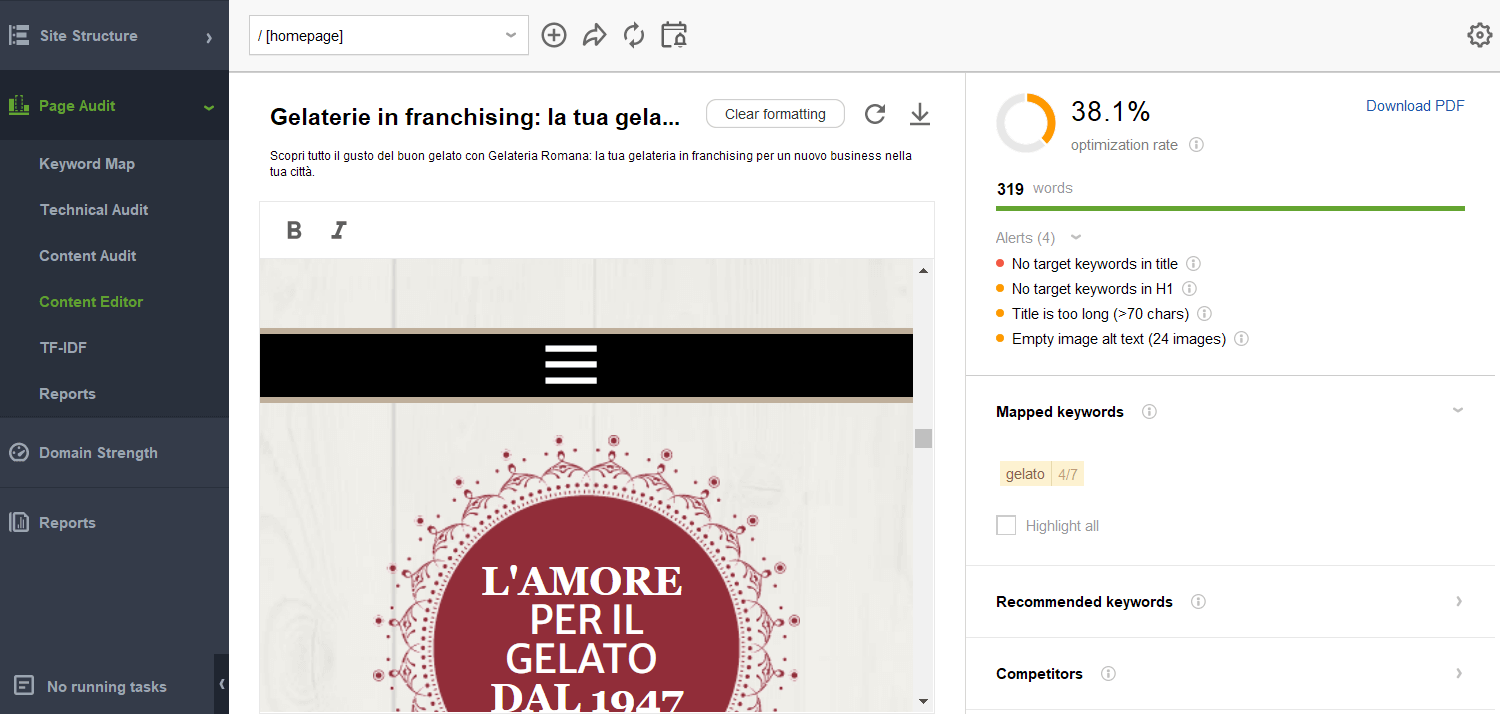Click the Title is too long alert
The width and height of the screenshot is (1500, 714).
point(1100,314)
